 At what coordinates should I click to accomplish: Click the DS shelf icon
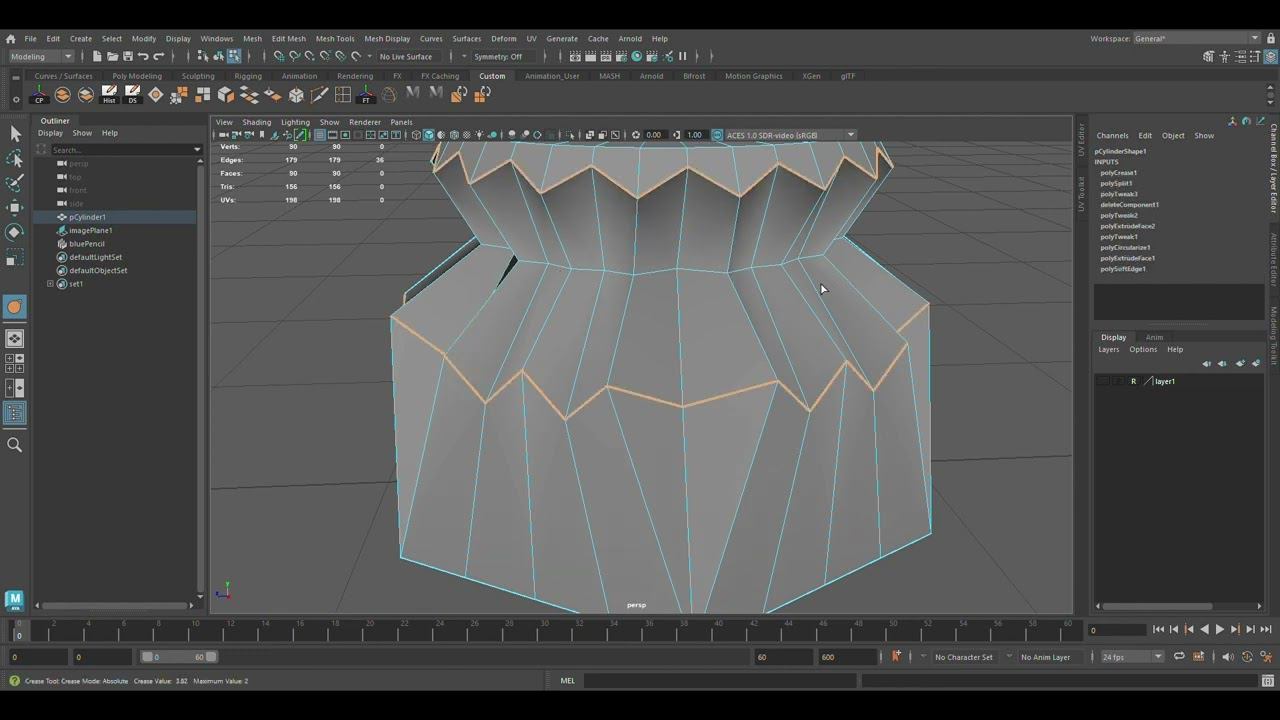(x=132, y=94)
